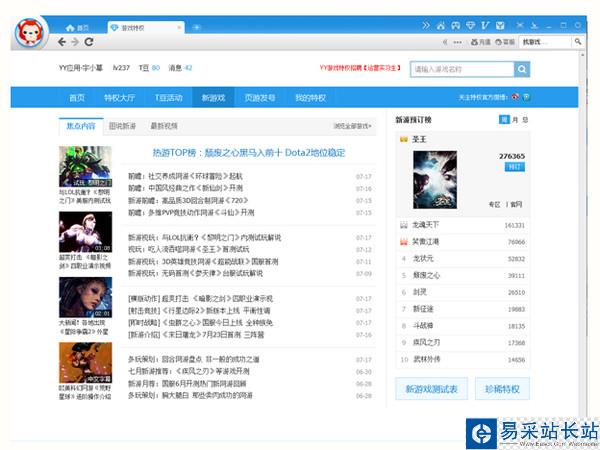Open the browse all games link
The width and height of the screenshot is (600, 450).
pyautogui.click(x=352, y=126)
